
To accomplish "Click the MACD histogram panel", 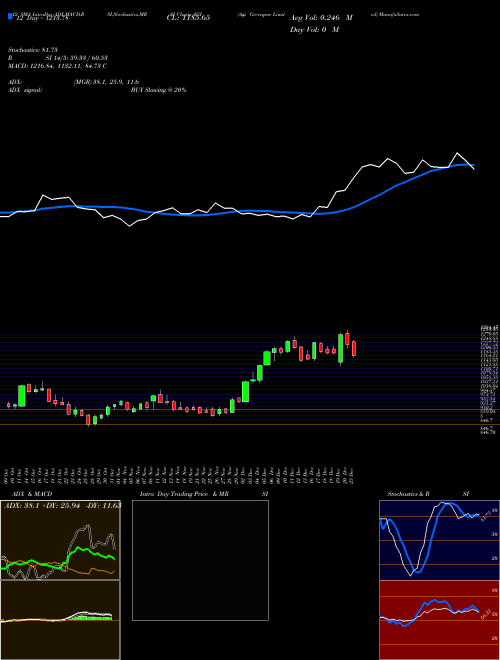I will point(60,620).
